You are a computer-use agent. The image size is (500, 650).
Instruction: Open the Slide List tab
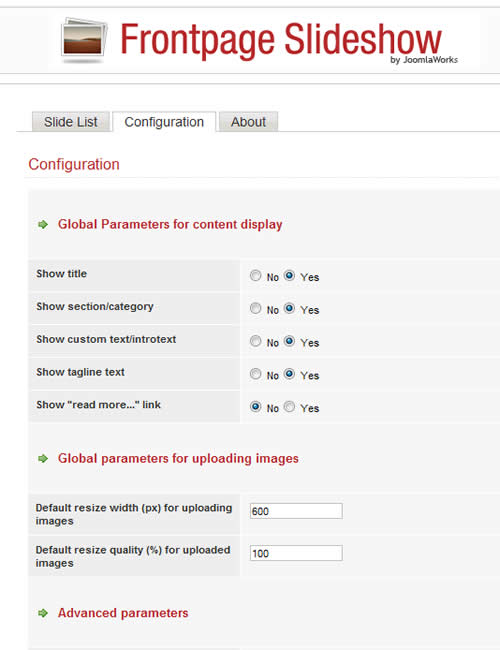[71, 122]
